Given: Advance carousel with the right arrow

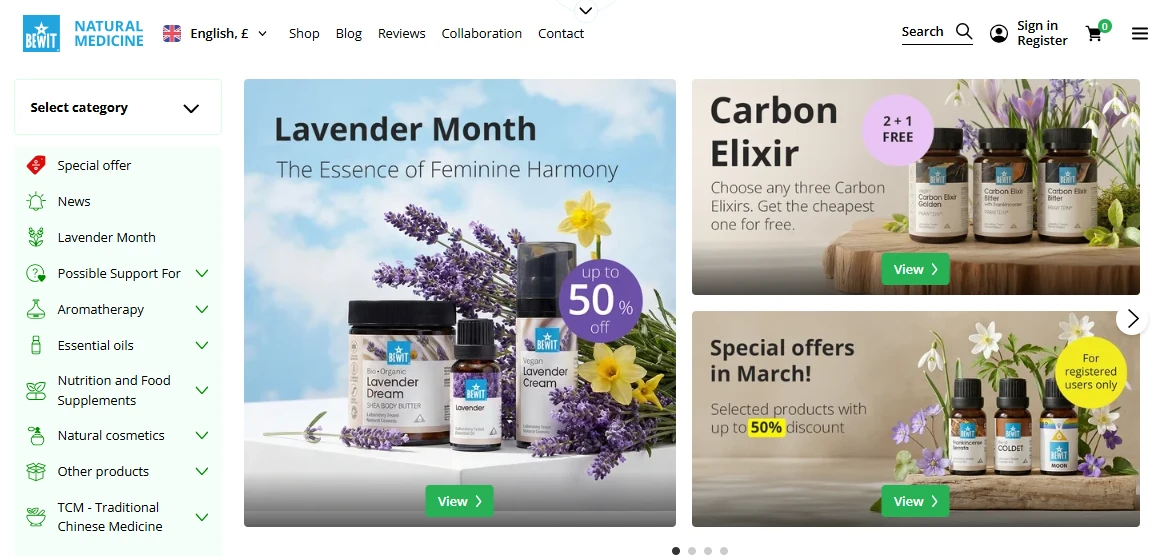Looking at the screenshot, I should (x=1132, y=319).
